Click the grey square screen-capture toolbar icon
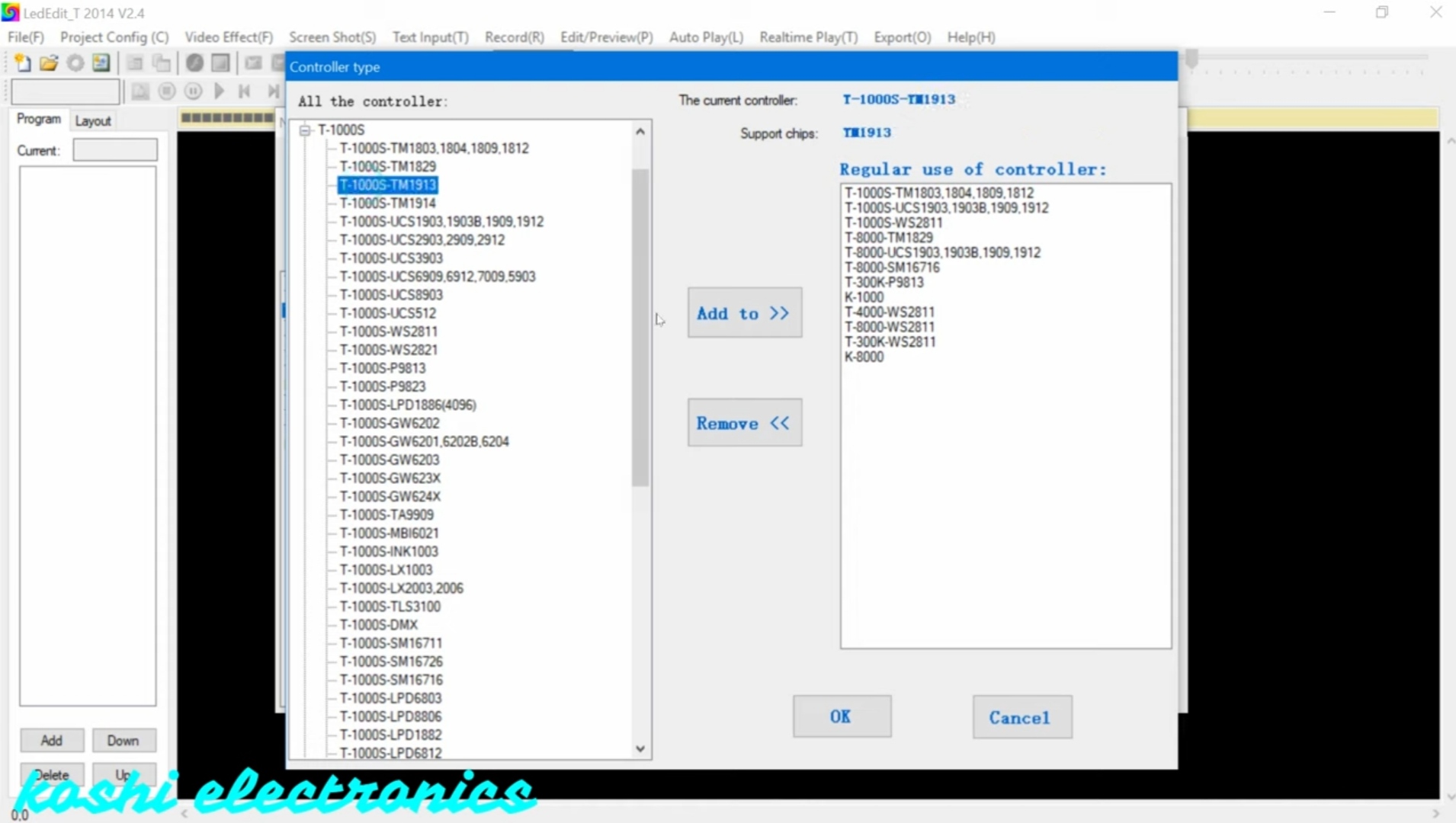 [220, 63]
